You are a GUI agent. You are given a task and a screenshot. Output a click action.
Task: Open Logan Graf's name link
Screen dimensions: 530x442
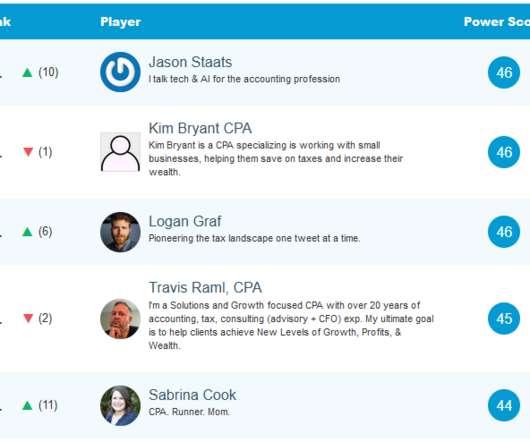(185, 221)
